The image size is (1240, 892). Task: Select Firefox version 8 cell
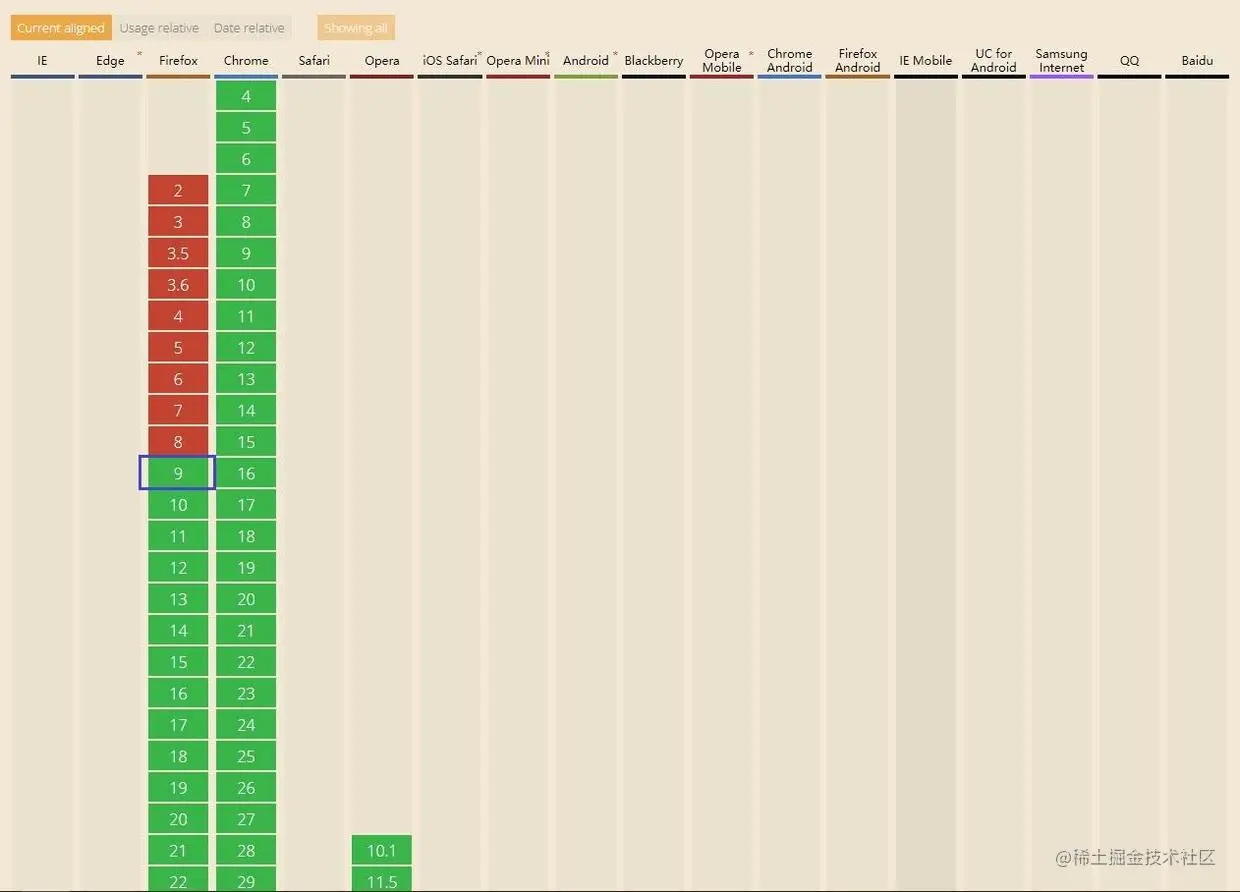pyautogui.click(x=178, y=442)
